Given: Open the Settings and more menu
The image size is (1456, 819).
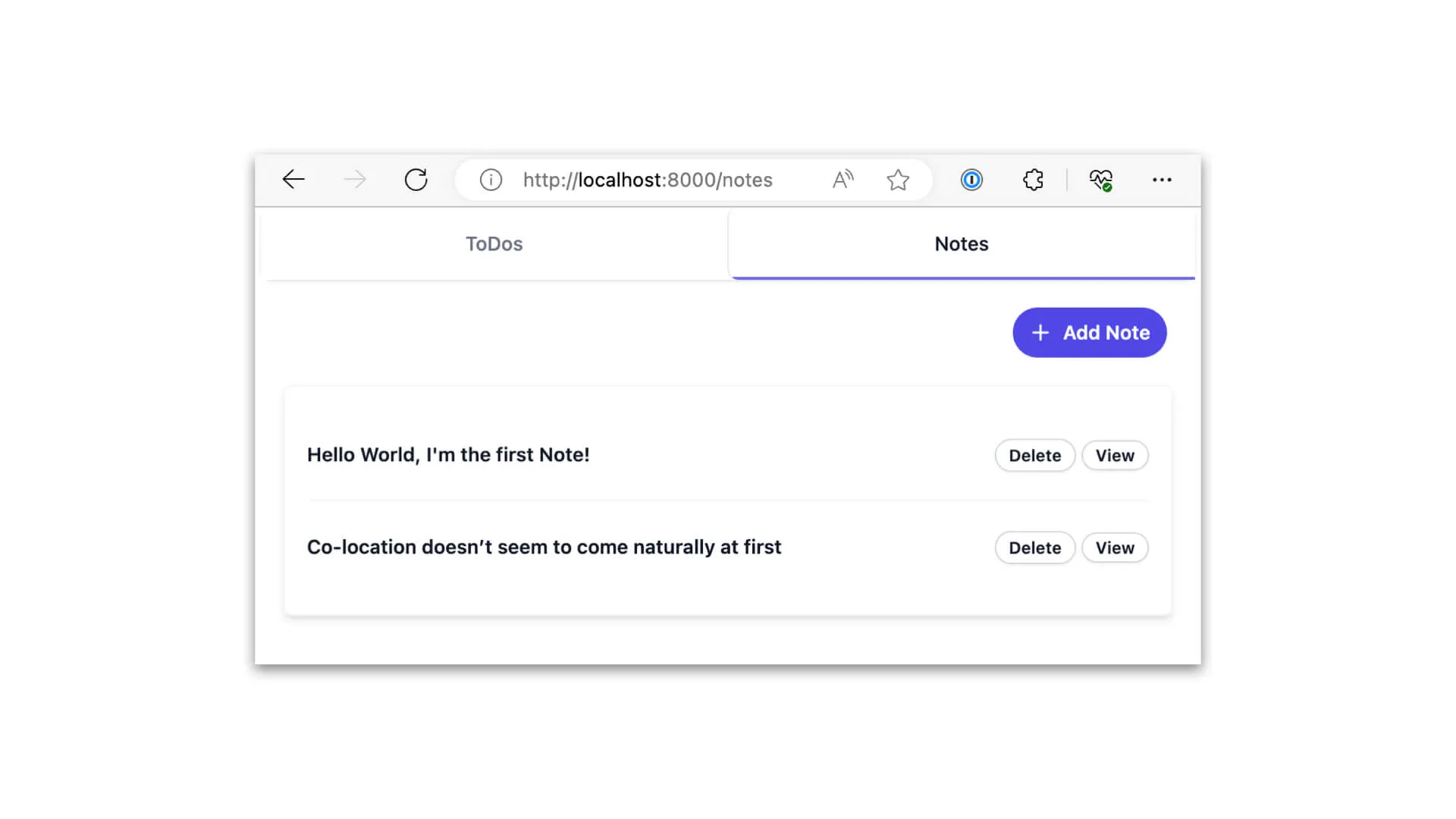Looking at the screenshot, I should 1163,180.
